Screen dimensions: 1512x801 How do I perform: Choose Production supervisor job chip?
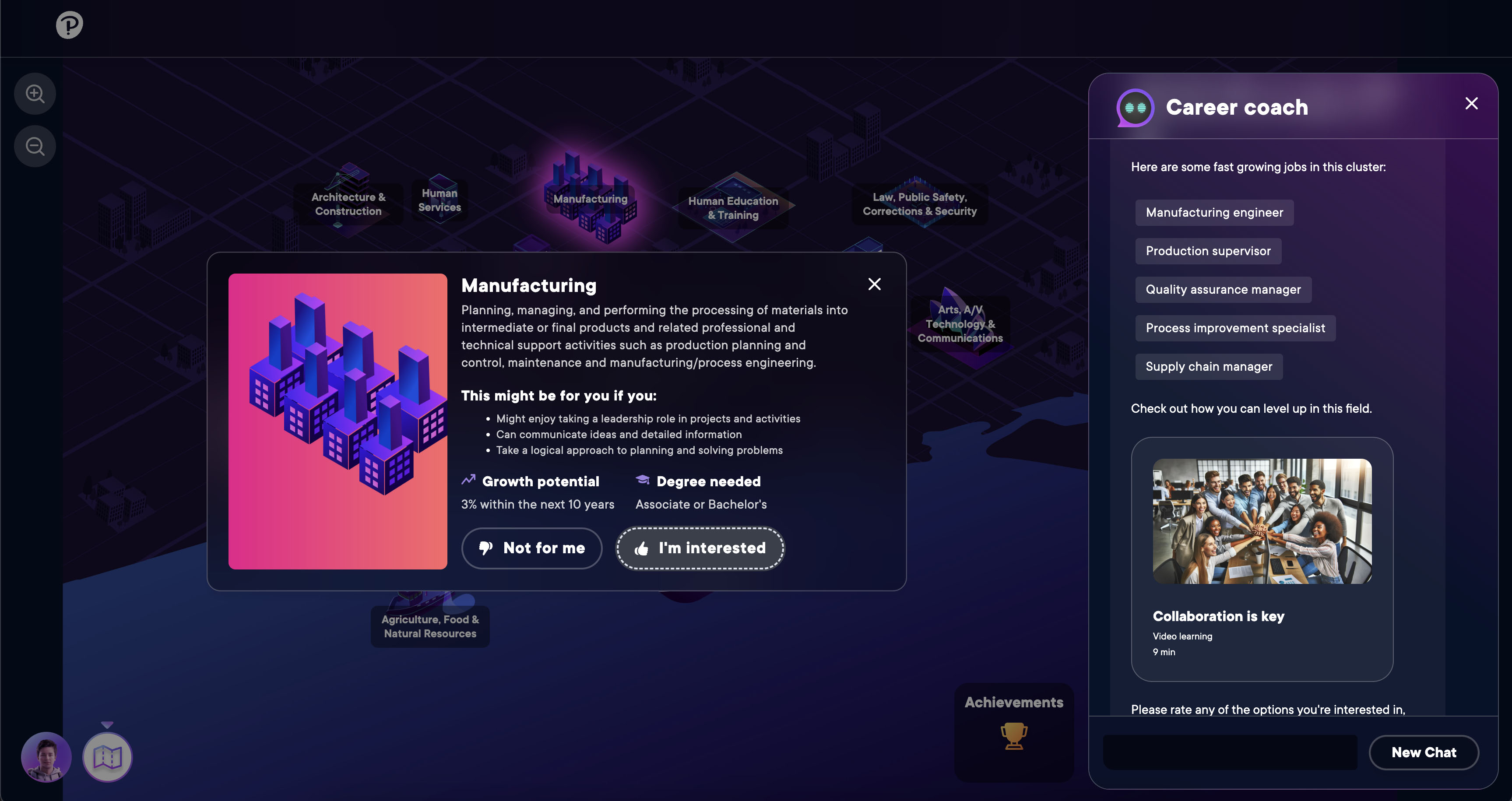[1208, 251]
